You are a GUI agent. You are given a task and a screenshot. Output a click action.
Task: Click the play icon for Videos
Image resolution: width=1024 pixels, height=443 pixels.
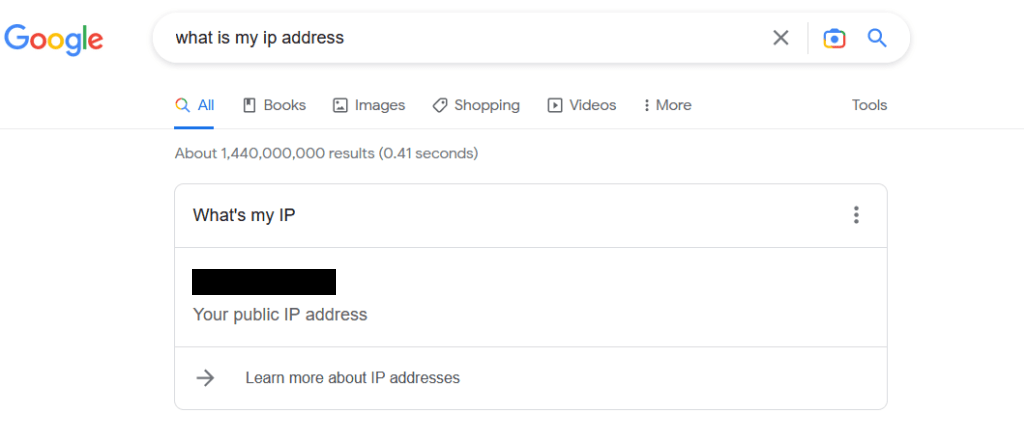(555, 105)
